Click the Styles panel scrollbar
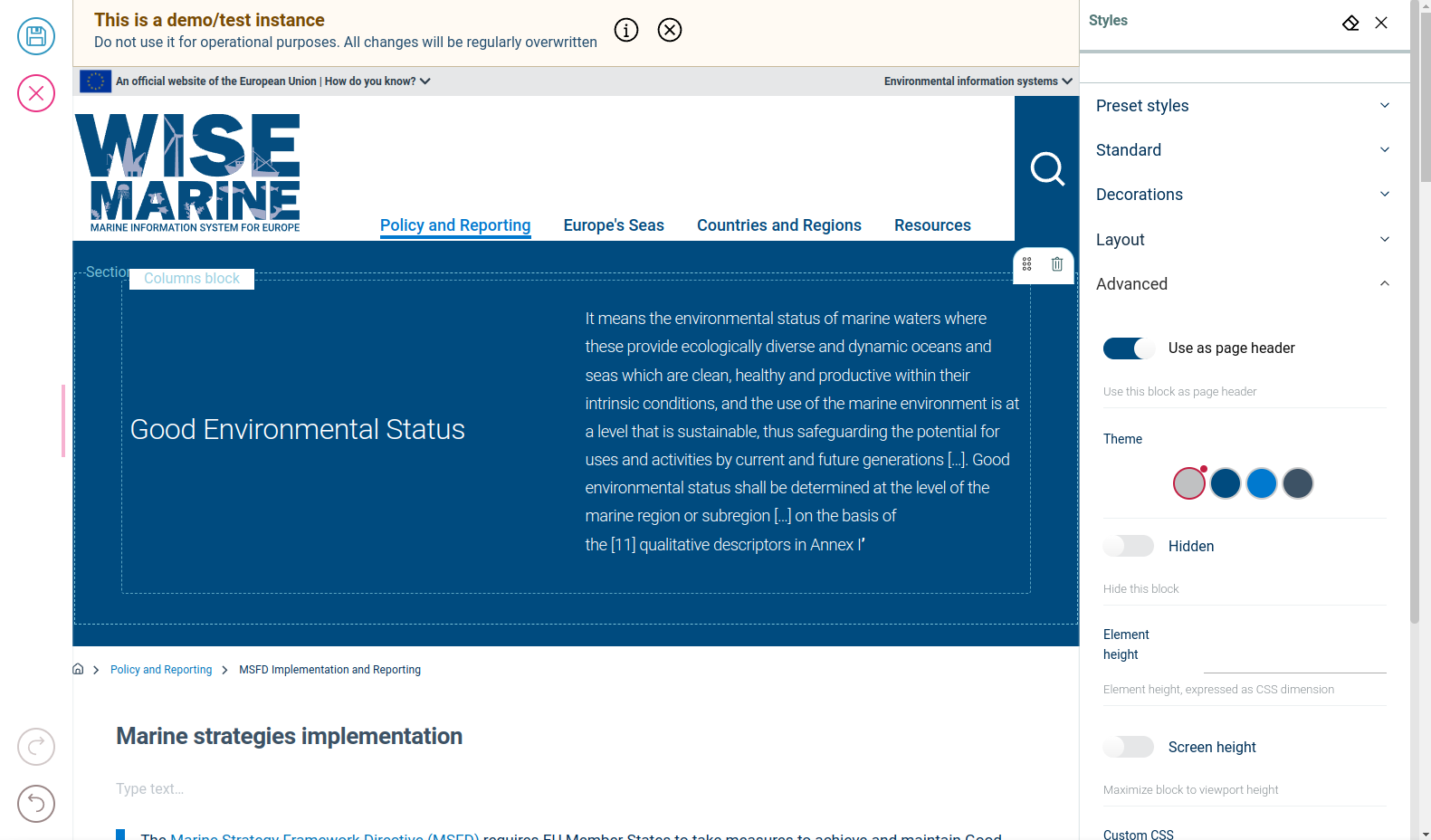 (x=1415, y=312)
